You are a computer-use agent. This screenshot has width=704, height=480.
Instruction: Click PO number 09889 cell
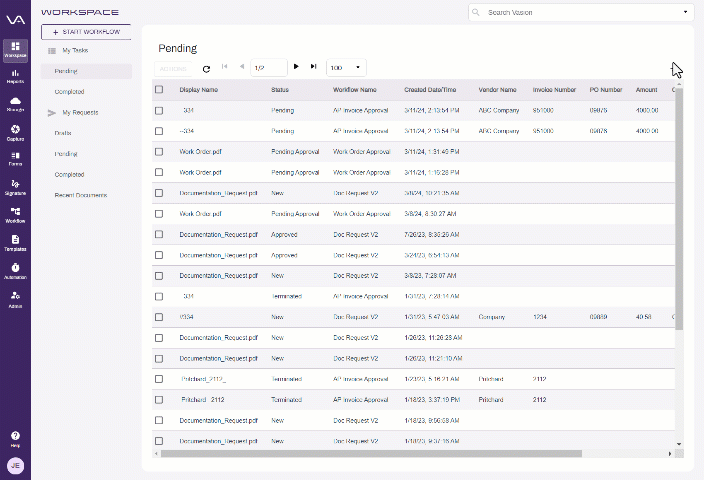click(x=598, y=317)
